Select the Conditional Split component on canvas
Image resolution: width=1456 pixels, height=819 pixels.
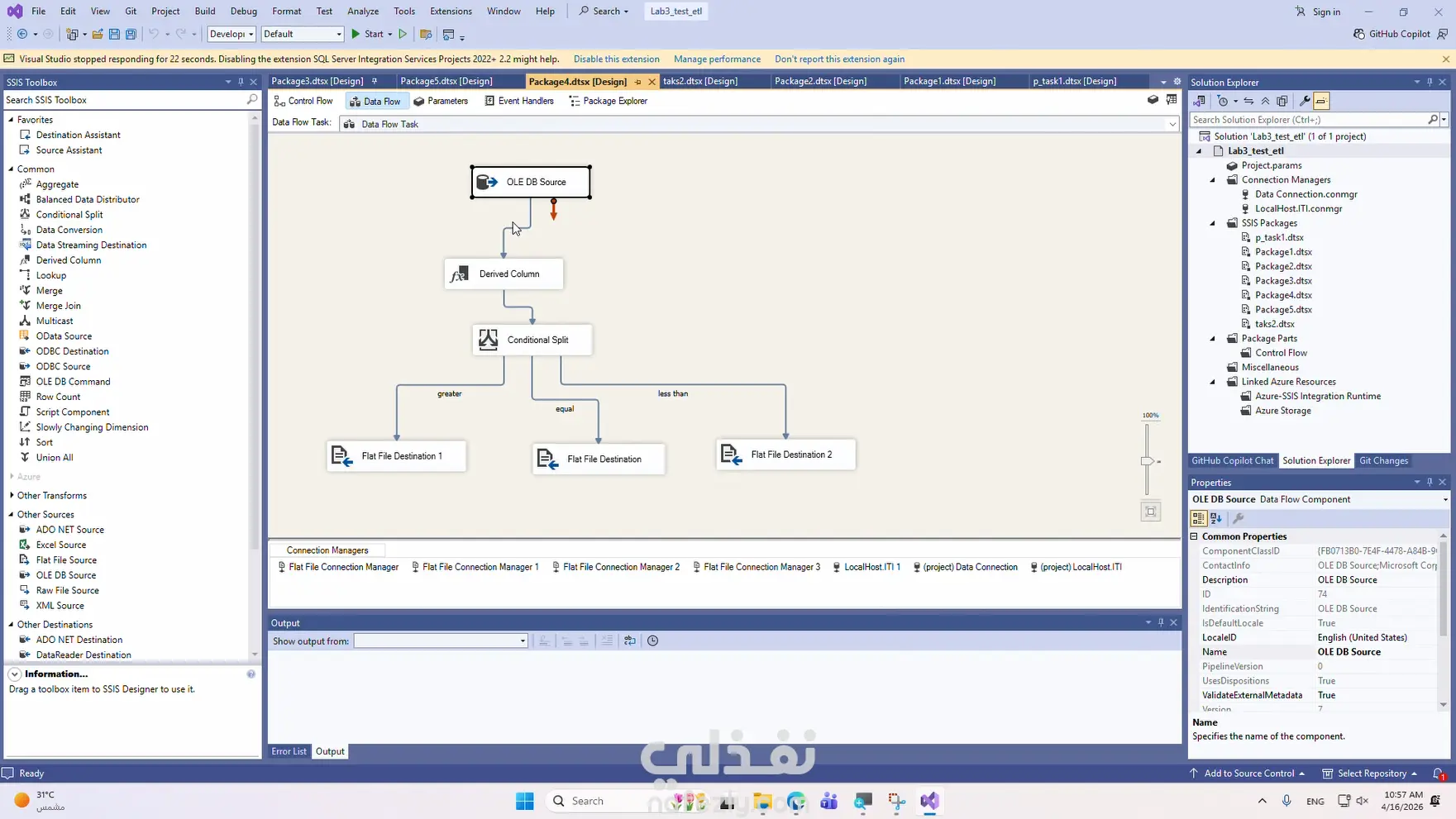(x=532, y=340)
